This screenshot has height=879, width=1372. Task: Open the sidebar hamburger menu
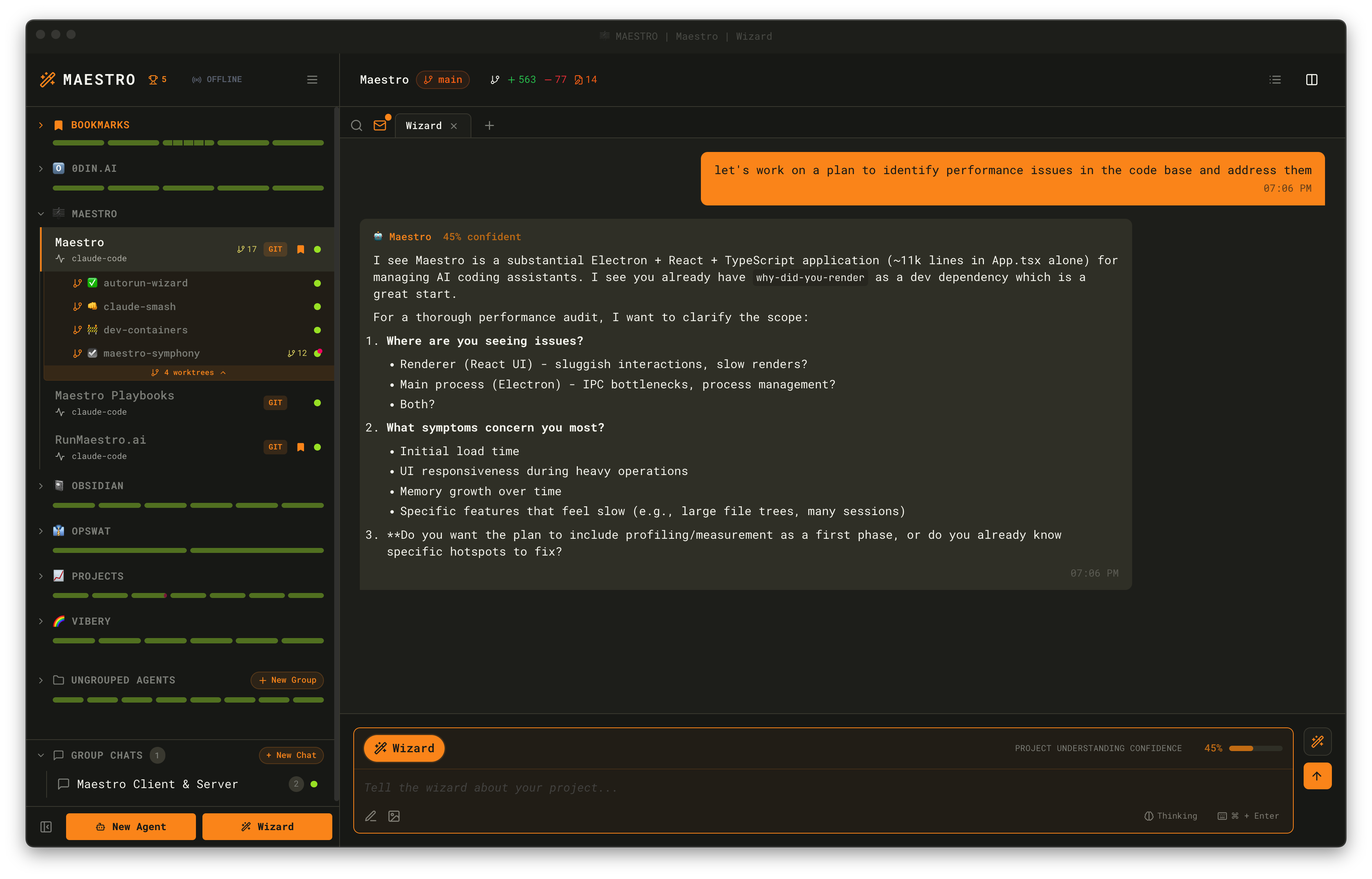312,79
